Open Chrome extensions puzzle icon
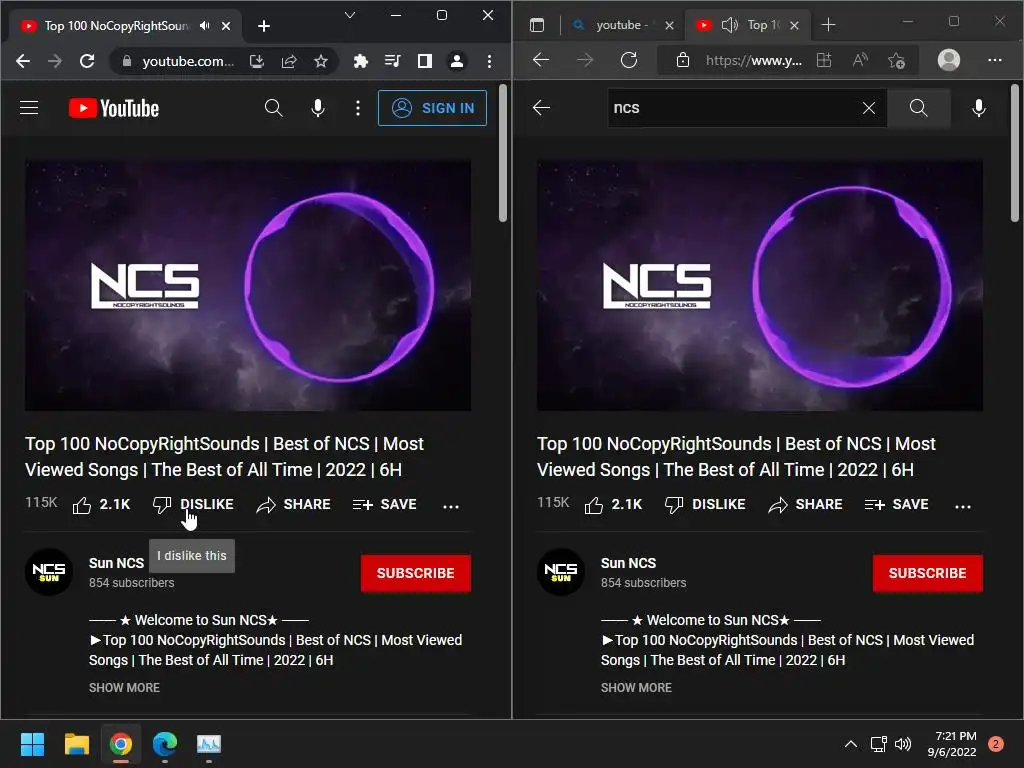Screen dimensions: 1024x768 click(x=360, y=61)
